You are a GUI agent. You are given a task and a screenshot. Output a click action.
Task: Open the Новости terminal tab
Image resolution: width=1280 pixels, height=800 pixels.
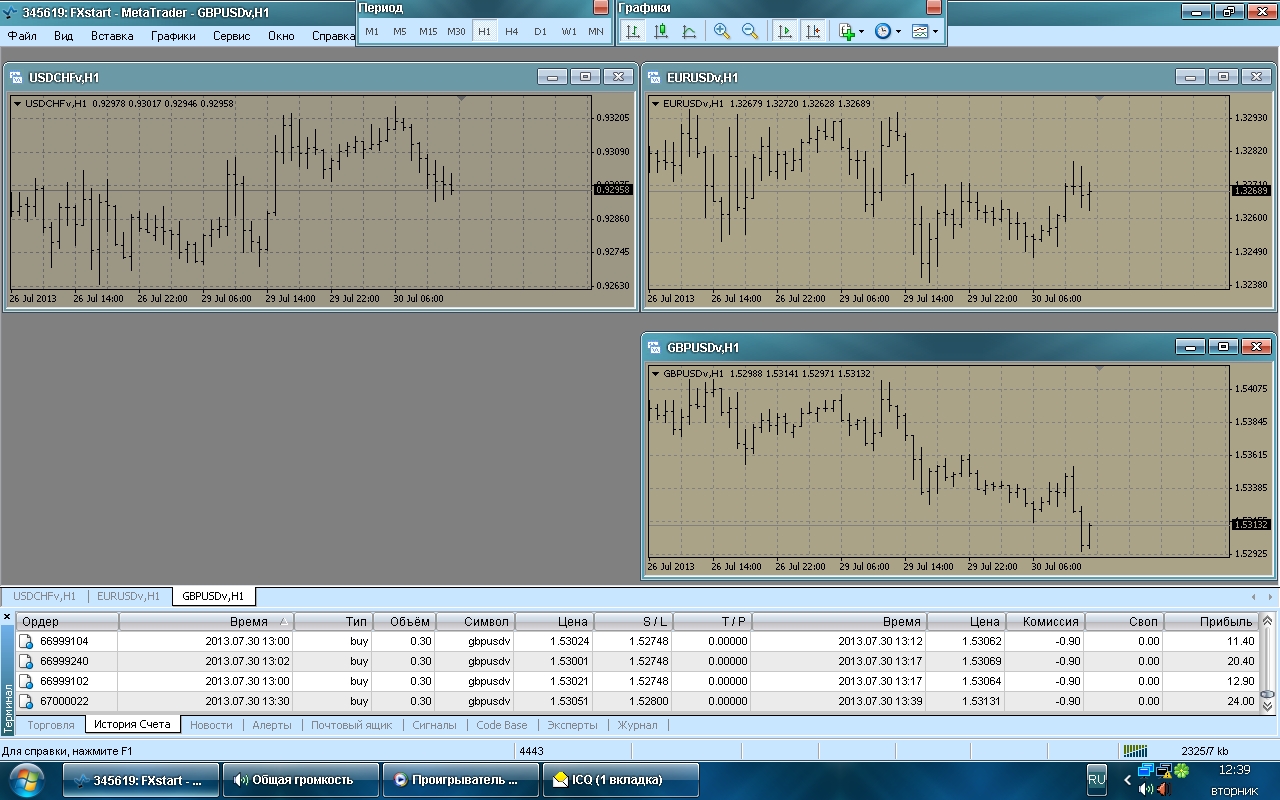(x=211, y=725)
